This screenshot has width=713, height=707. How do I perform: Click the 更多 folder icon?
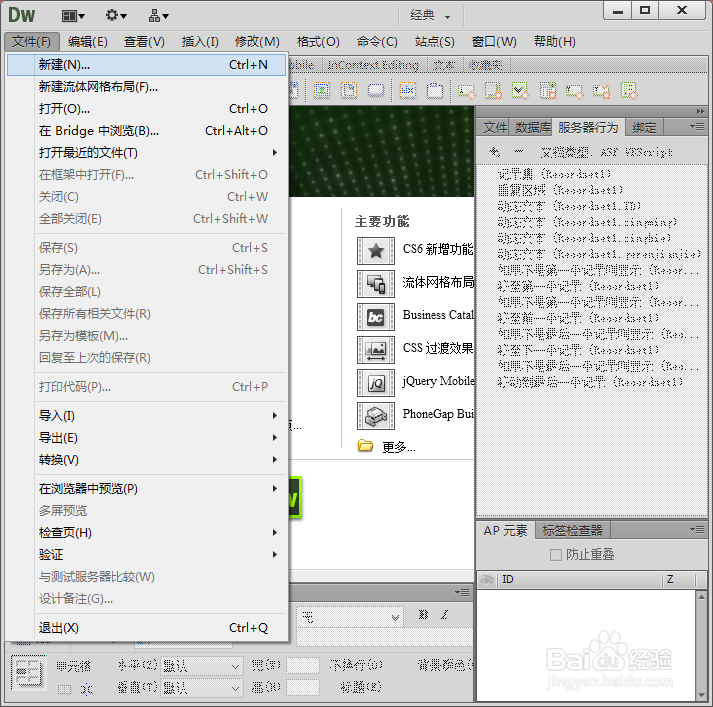pos(365,446)
